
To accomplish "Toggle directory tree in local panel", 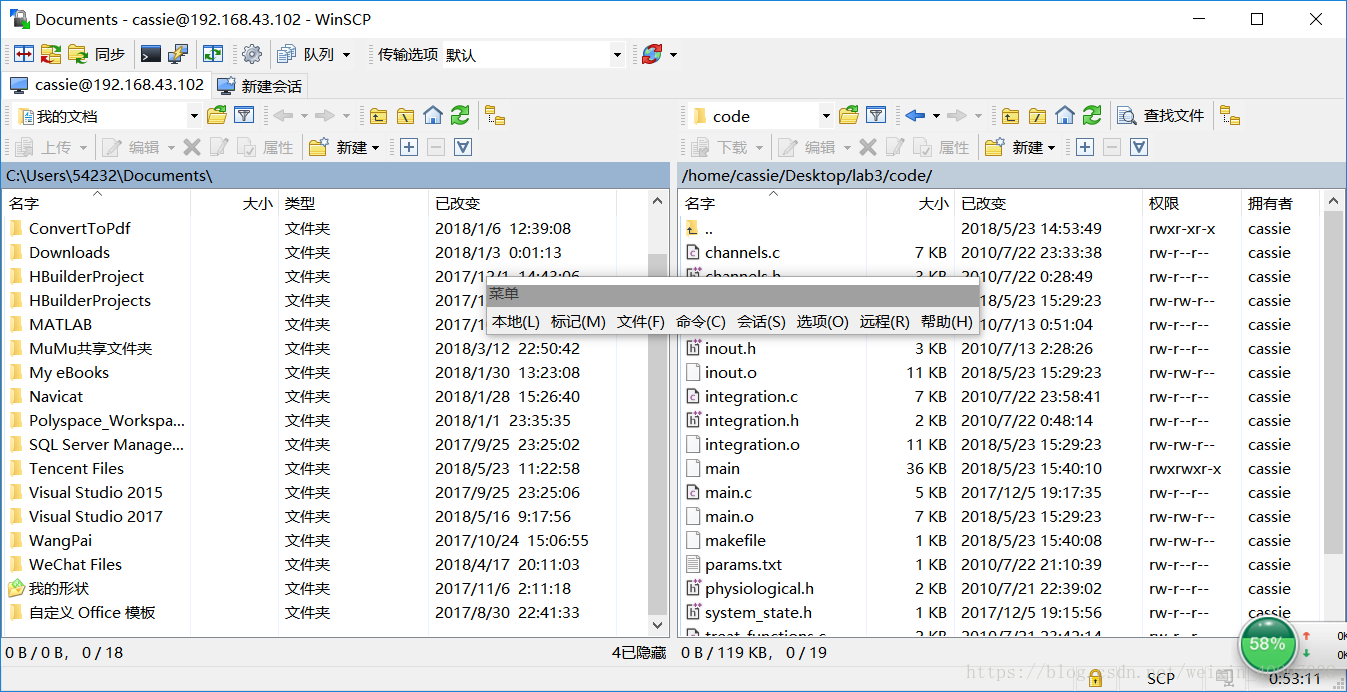I will [494, 116].
